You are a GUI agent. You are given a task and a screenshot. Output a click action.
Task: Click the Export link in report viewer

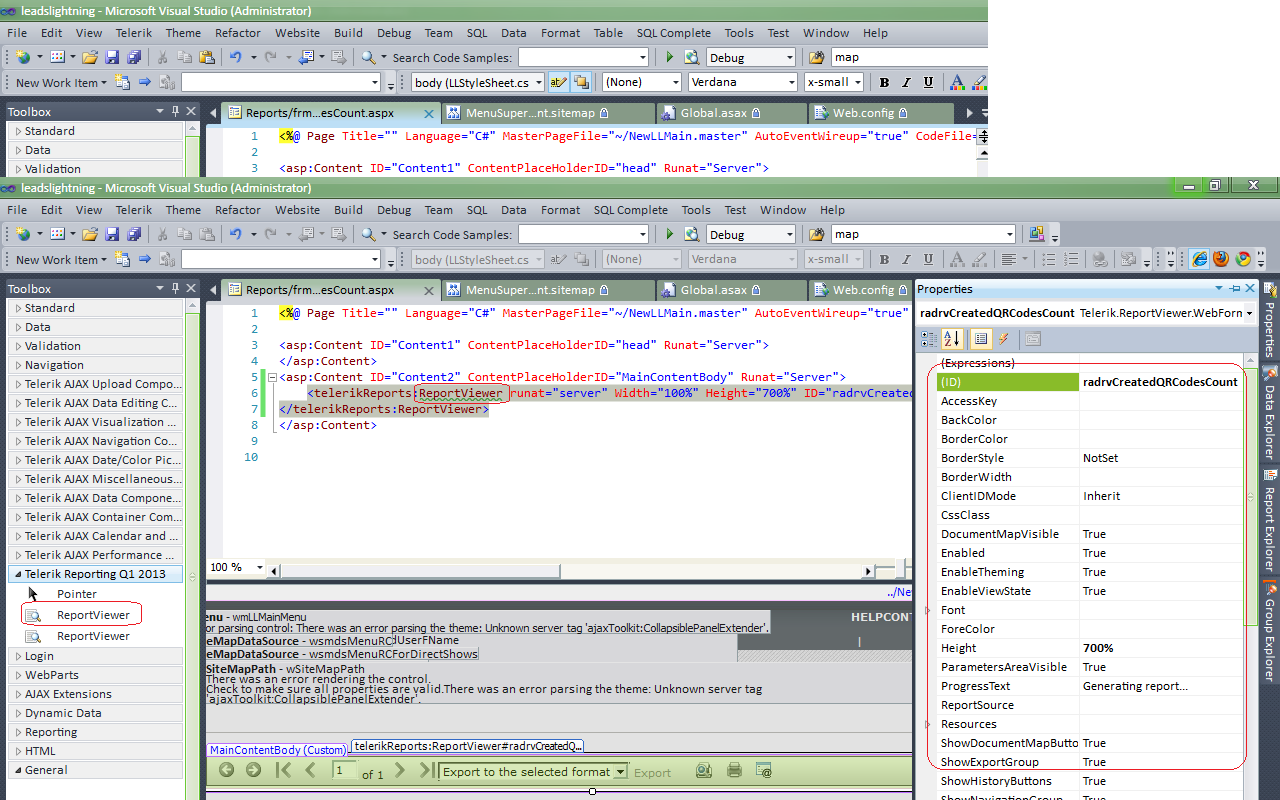[x=652, y=773]
